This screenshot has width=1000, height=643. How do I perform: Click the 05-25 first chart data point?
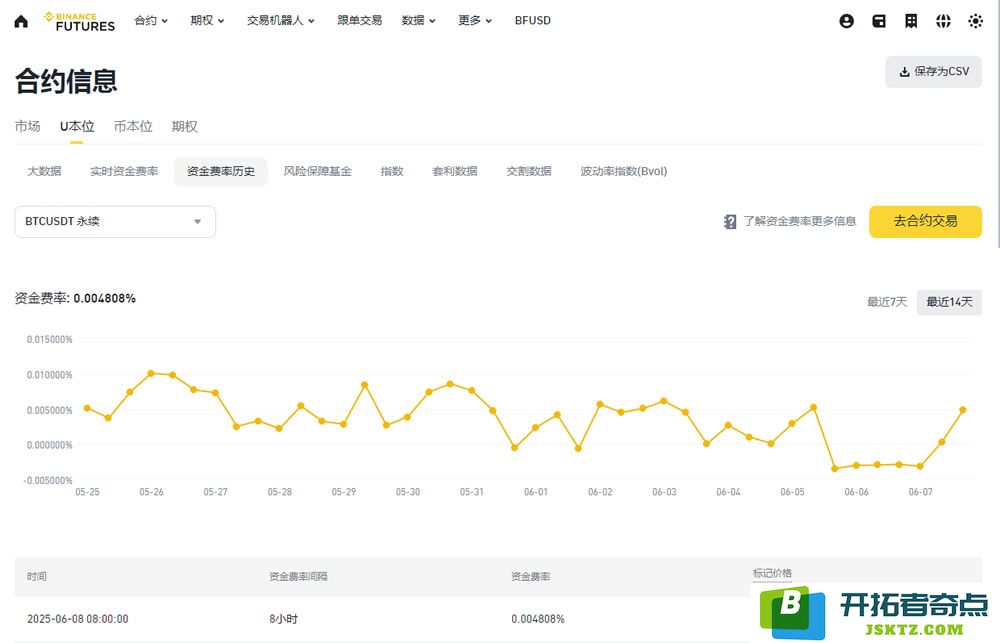coord(87,408)
